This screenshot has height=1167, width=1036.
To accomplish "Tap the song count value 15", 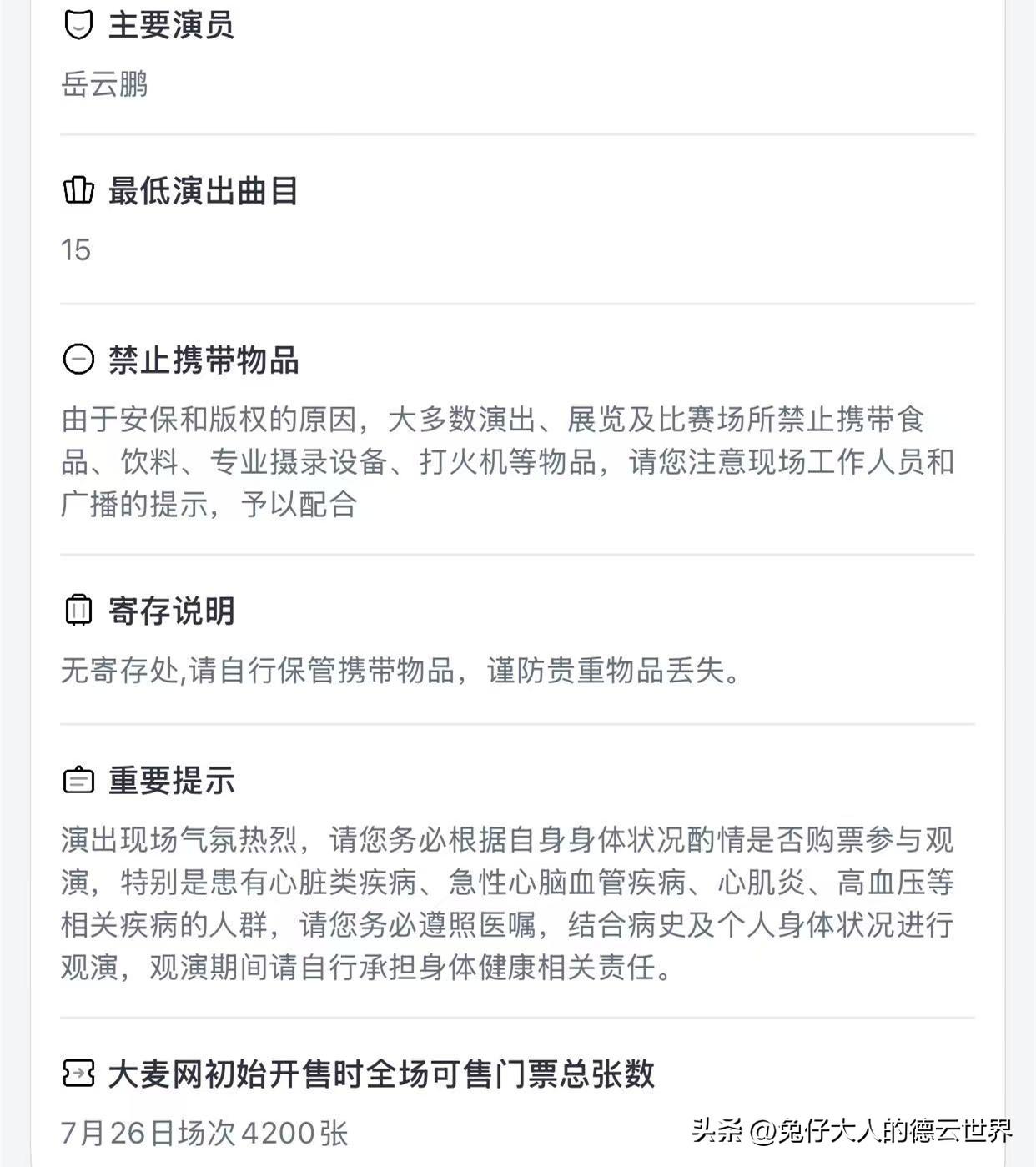I will (x=76, y=249).
